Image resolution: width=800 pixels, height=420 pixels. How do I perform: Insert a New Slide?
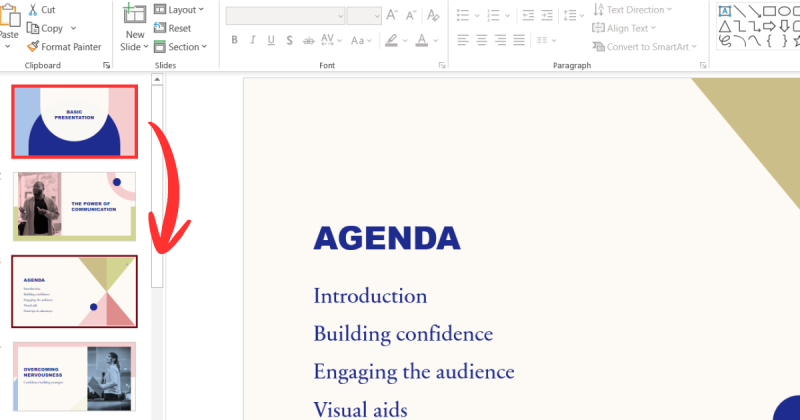(135, 28)
